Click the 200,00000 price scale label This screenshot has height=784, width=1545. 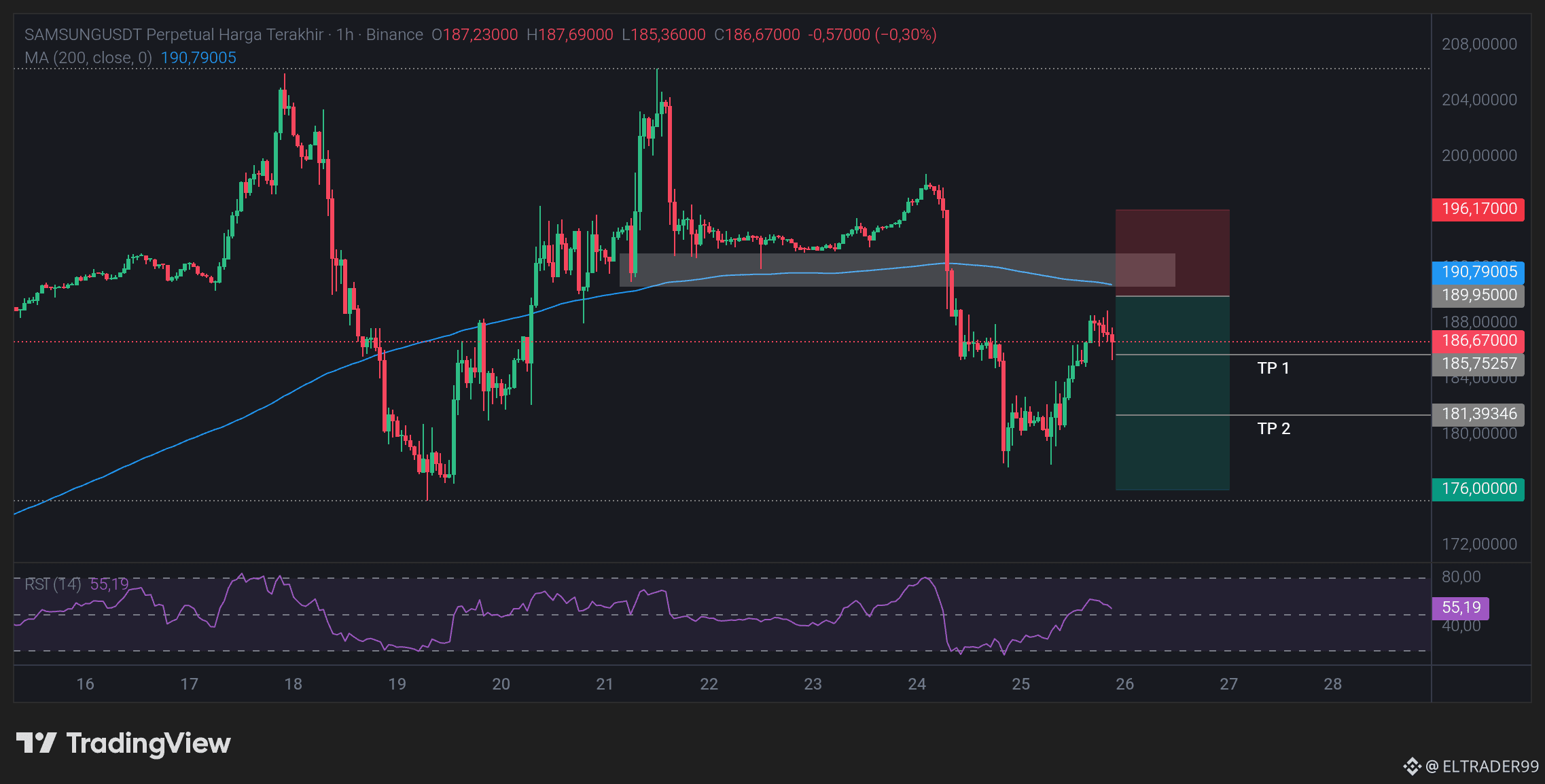tap(1479, 156)
